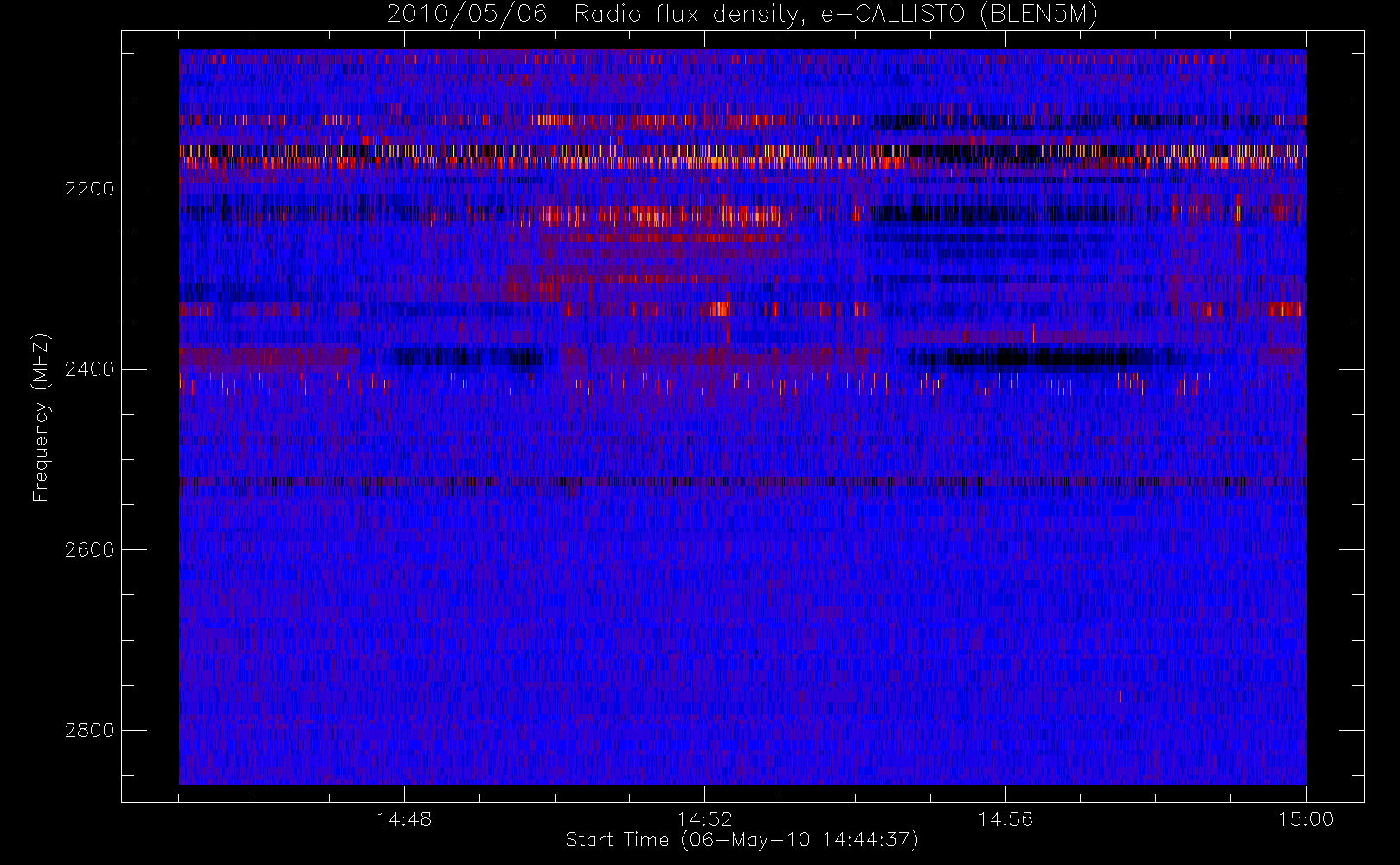This screenshot has height=865, width=1400.
Task: Click the 2800 frequency tick label
Action: (x=90, y=730)
